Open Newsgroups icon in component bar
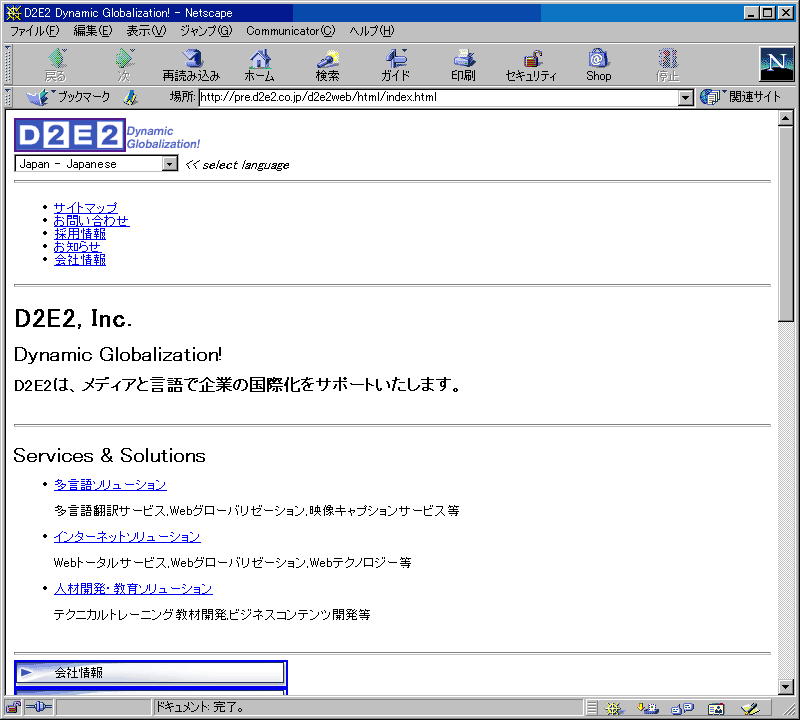The image size is (800, 720). [x=682, y=708]
